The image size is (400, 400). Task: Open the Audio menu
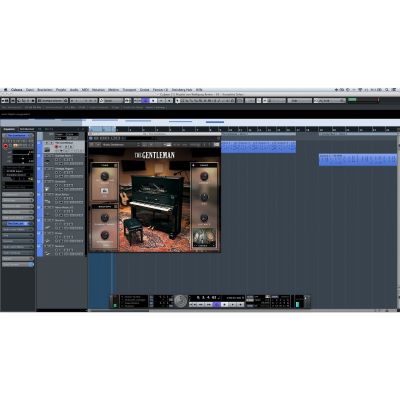tap(74, 90)
